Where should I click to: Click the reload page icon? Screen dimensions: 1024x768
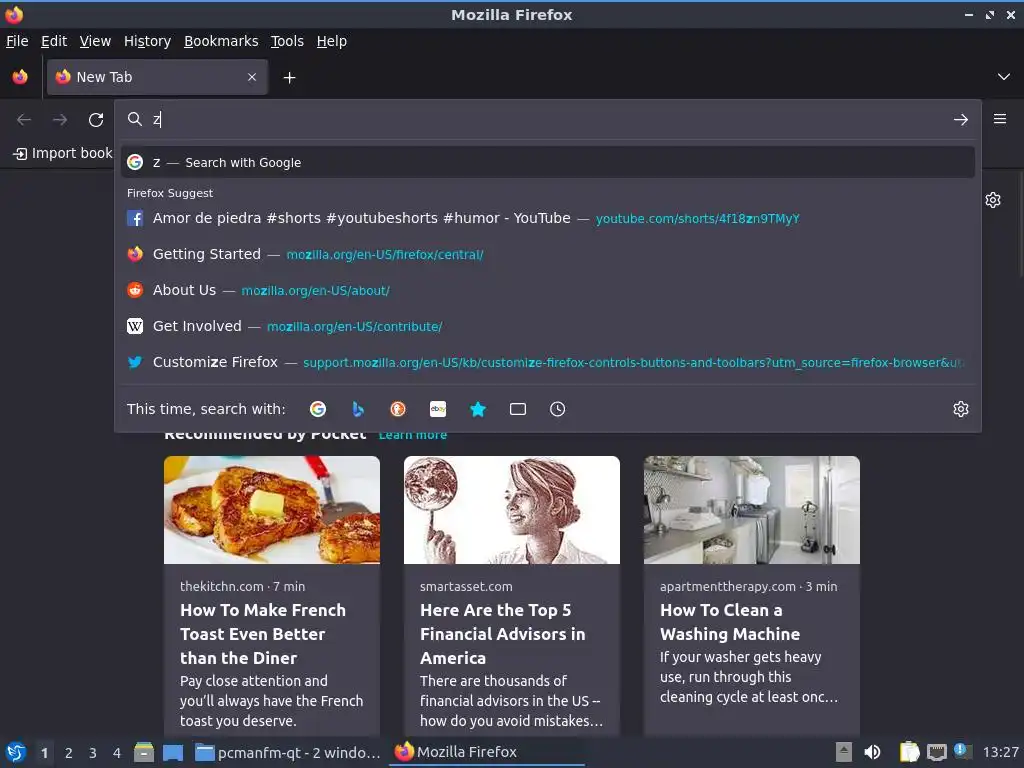pyautogui.click(x=96, y=120)
